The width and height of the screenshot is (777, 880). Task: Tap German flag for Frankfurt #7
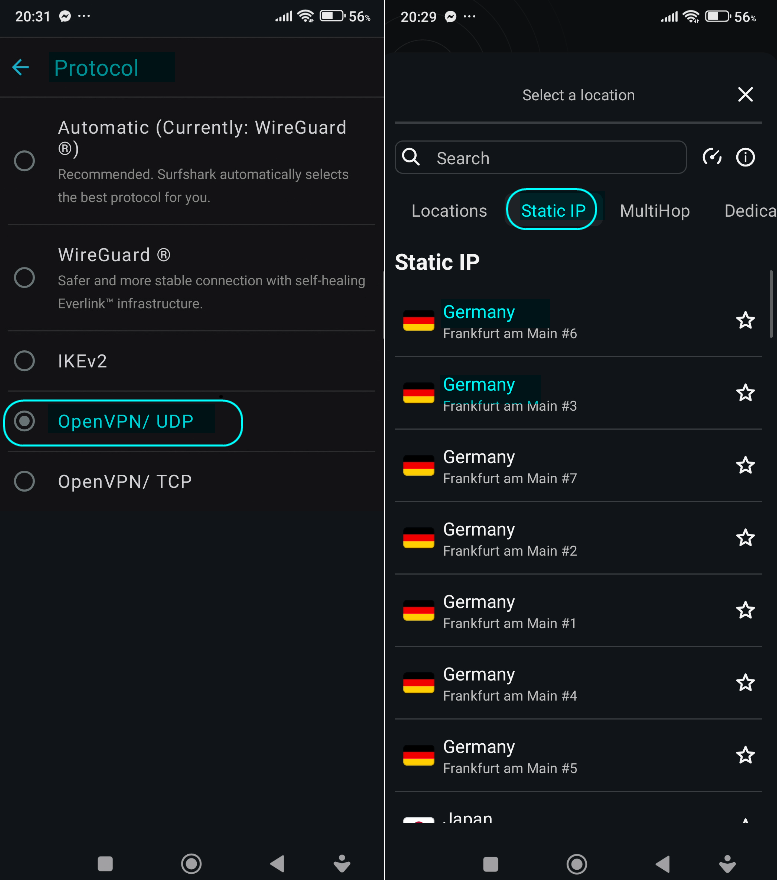(418, 465)
